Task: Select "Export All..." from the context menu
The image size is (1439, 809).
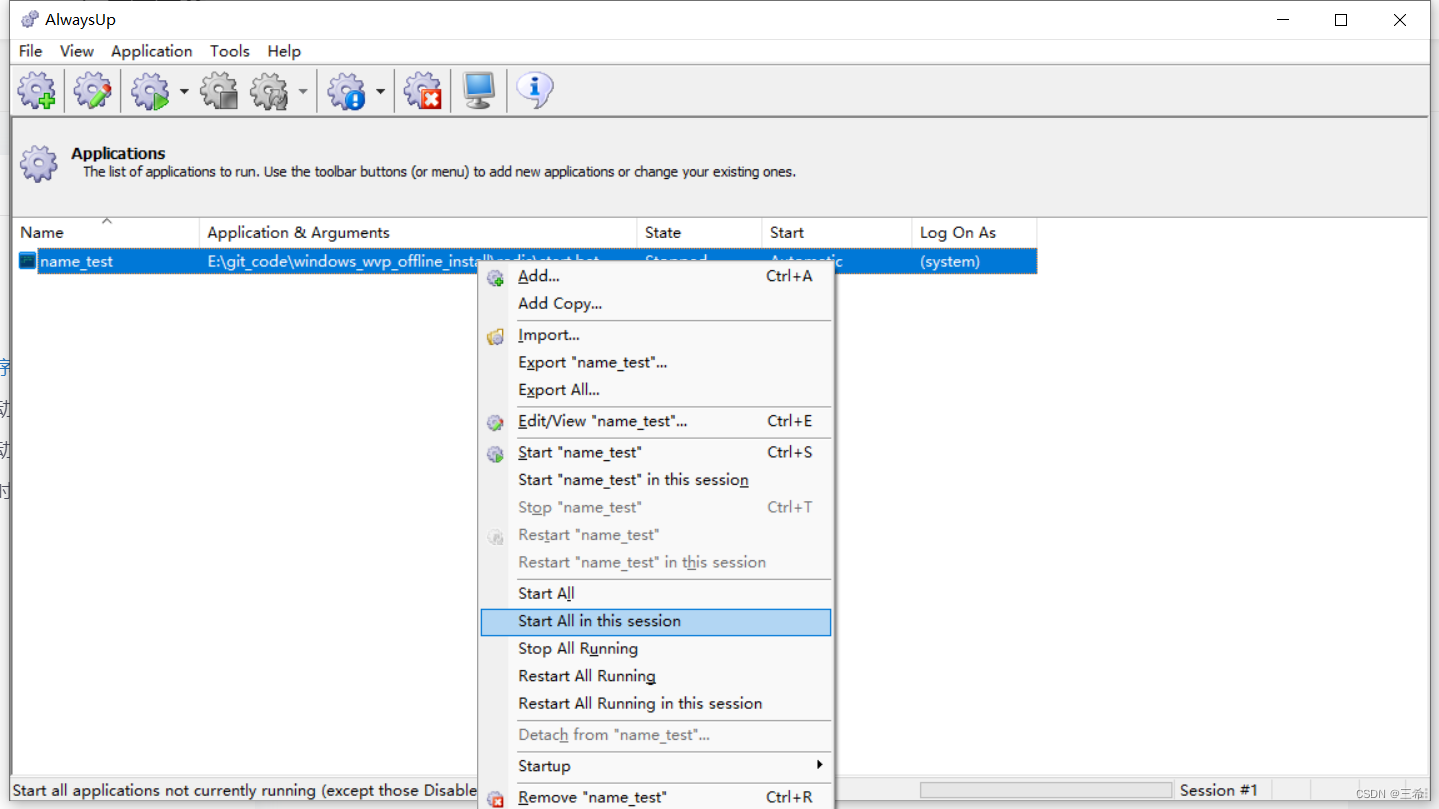Action: pos(559,389)
